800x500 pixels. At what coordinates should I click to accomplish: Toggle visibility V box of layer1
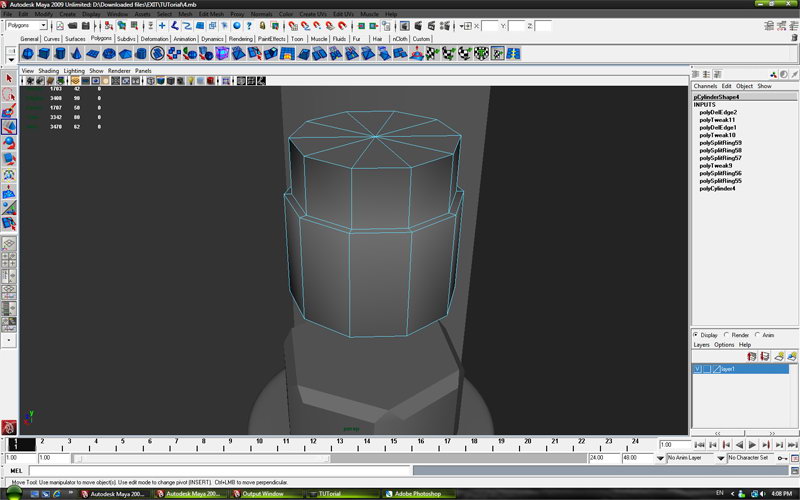[x=697, y=369]
